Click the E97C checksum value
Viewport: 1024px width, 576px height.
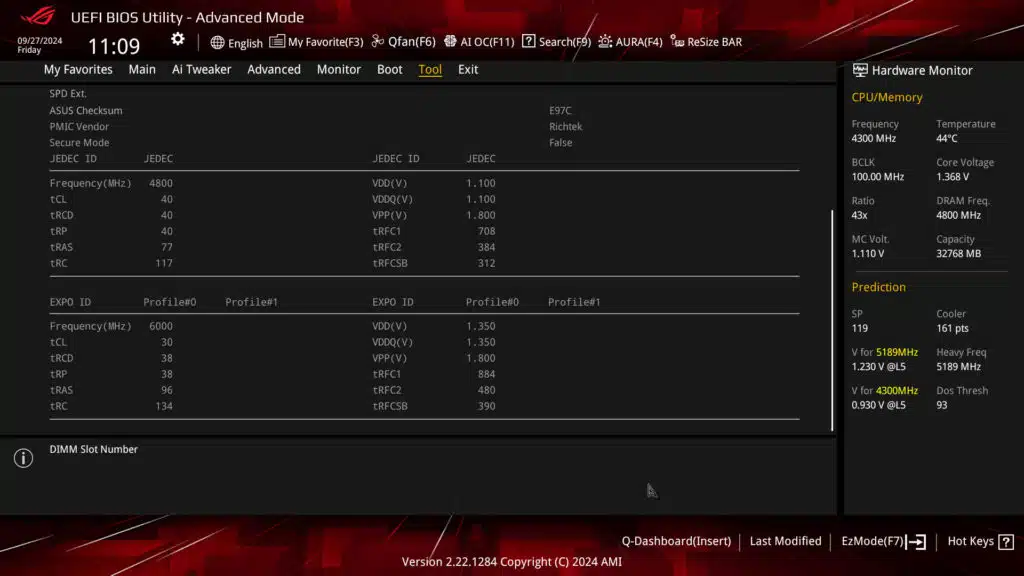click(560, 110)
